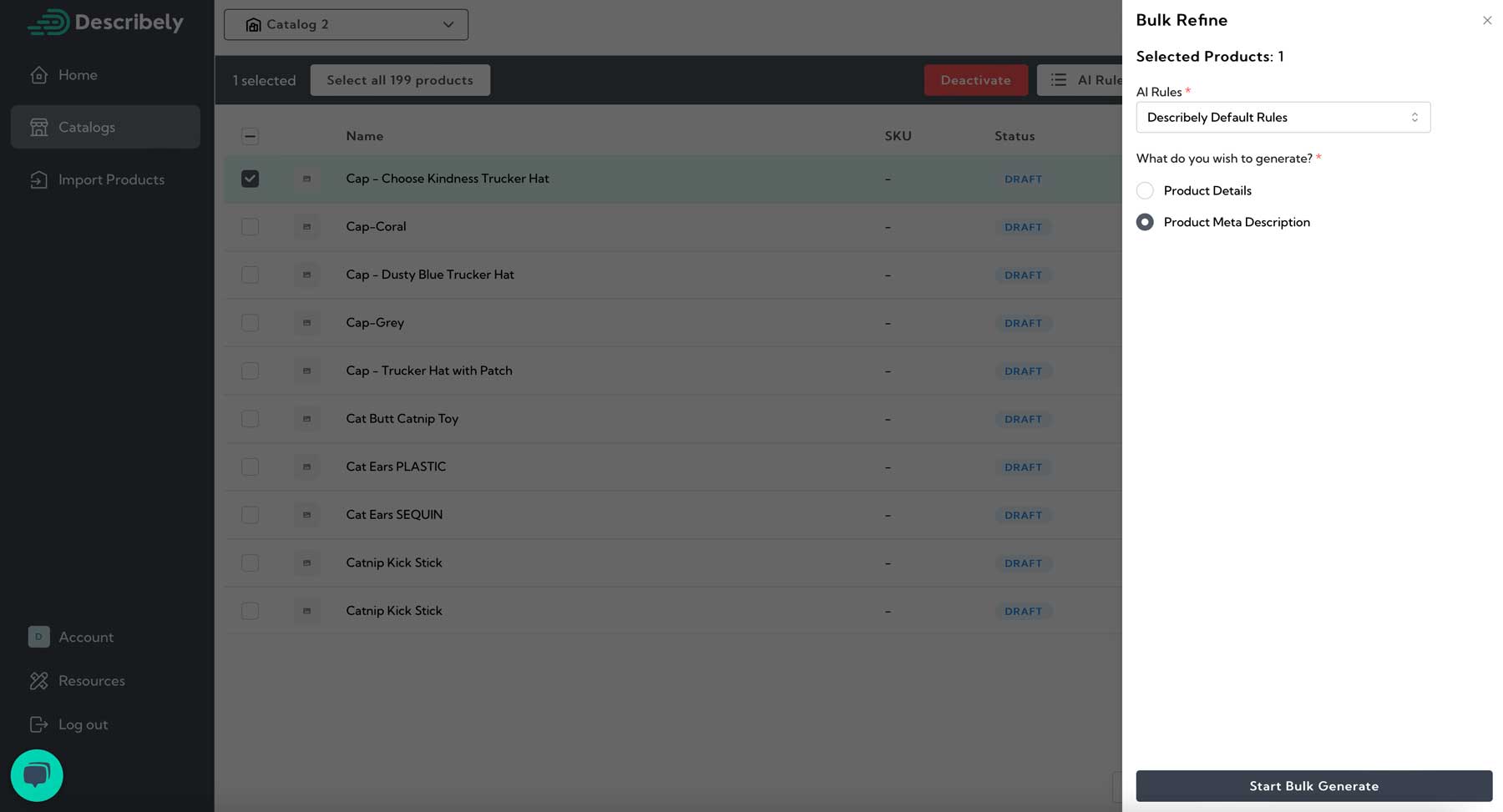The image size is (1503, 812).
Task: Click the Describely logo icon
Action: [48, 22]
